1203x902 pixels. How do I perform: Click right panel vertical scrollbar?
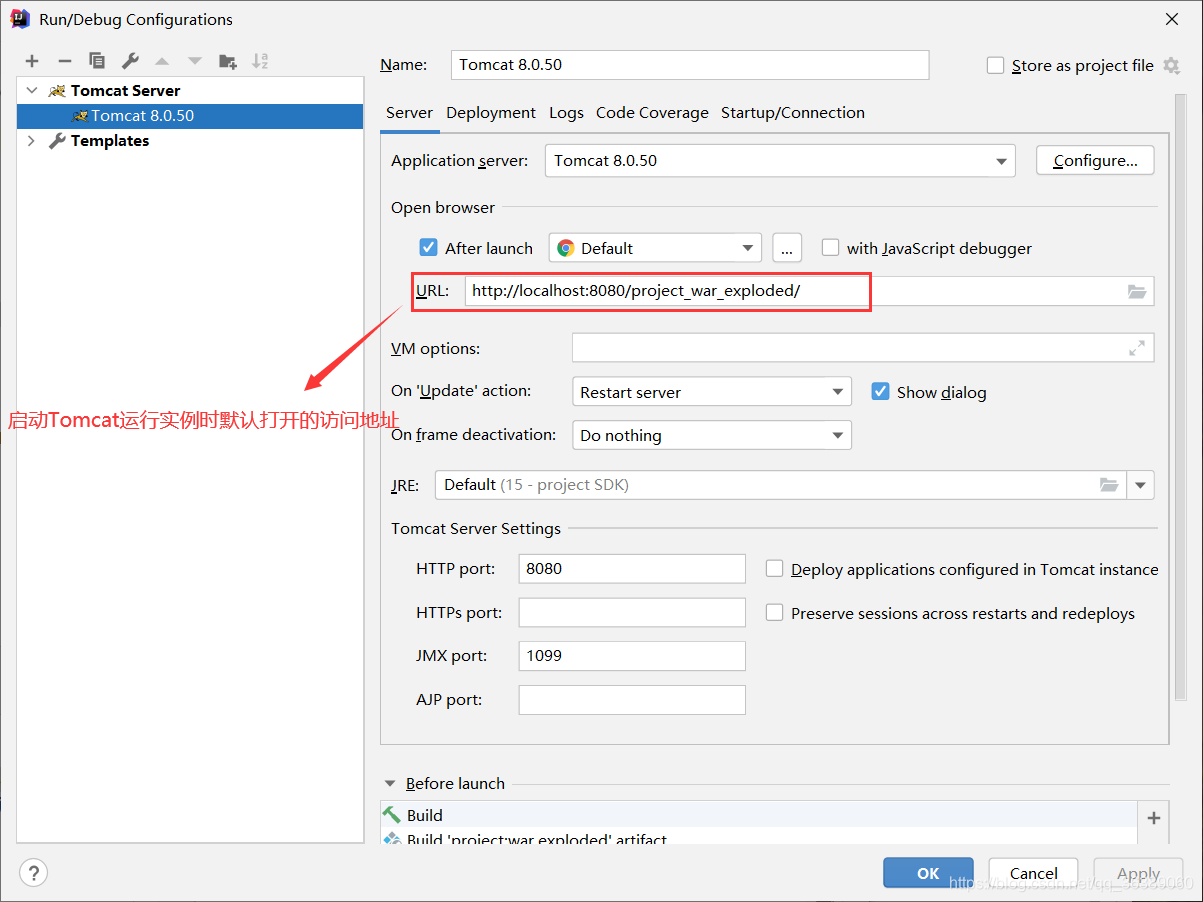[x=1181, y=398]
